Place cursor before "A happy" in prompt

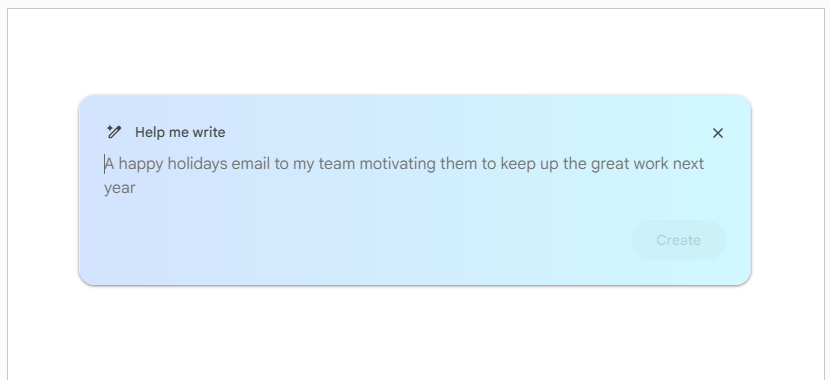pyautogui.click(x=105, y=164)
